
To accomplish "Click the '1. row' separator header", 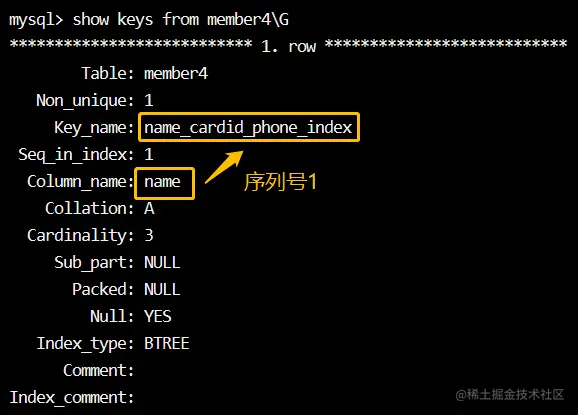I will click(x=288, y=46).
